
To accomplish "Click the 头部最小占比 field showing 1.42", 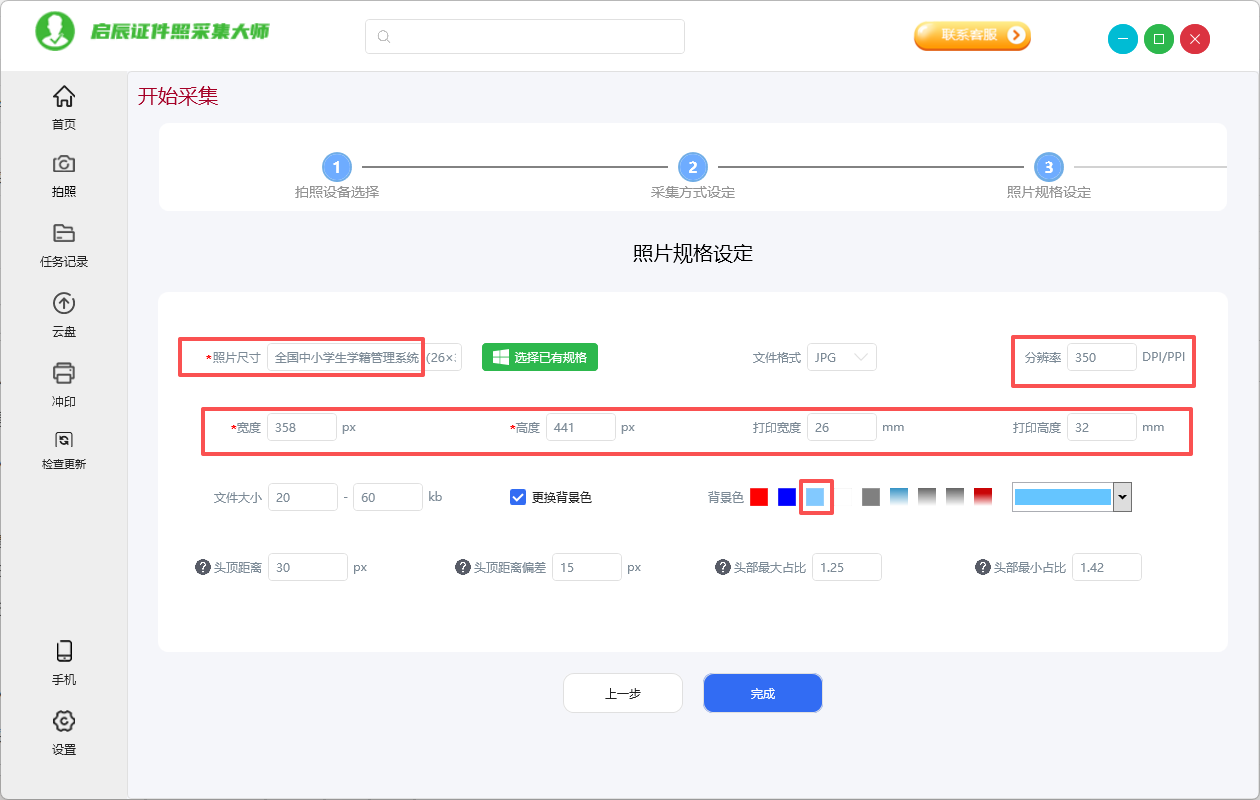I will pos(1107,567).
